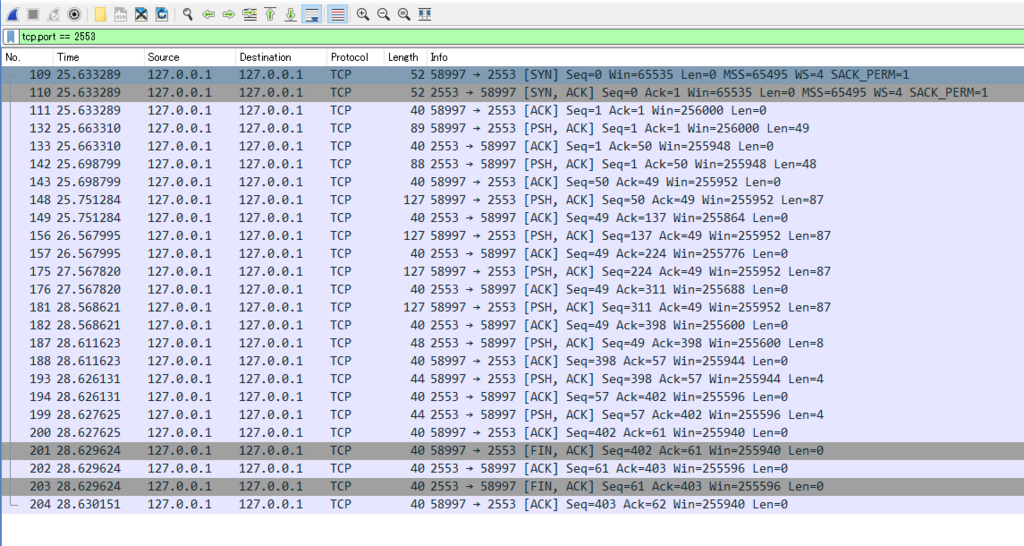Select packet 187 with Len=8
Screen dimensions: 1024x546
pyautogui.click(x=512, y=343)
